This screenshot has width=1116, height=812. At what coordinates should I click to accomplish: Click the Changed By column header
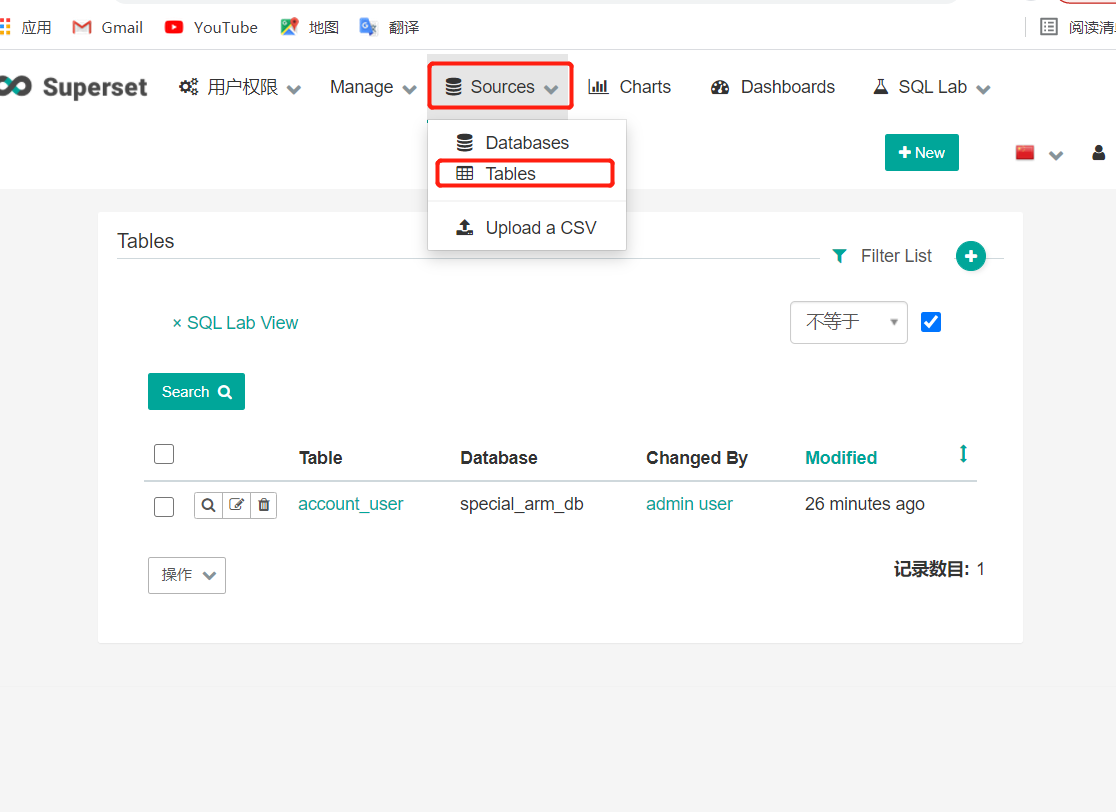point(697,458)
